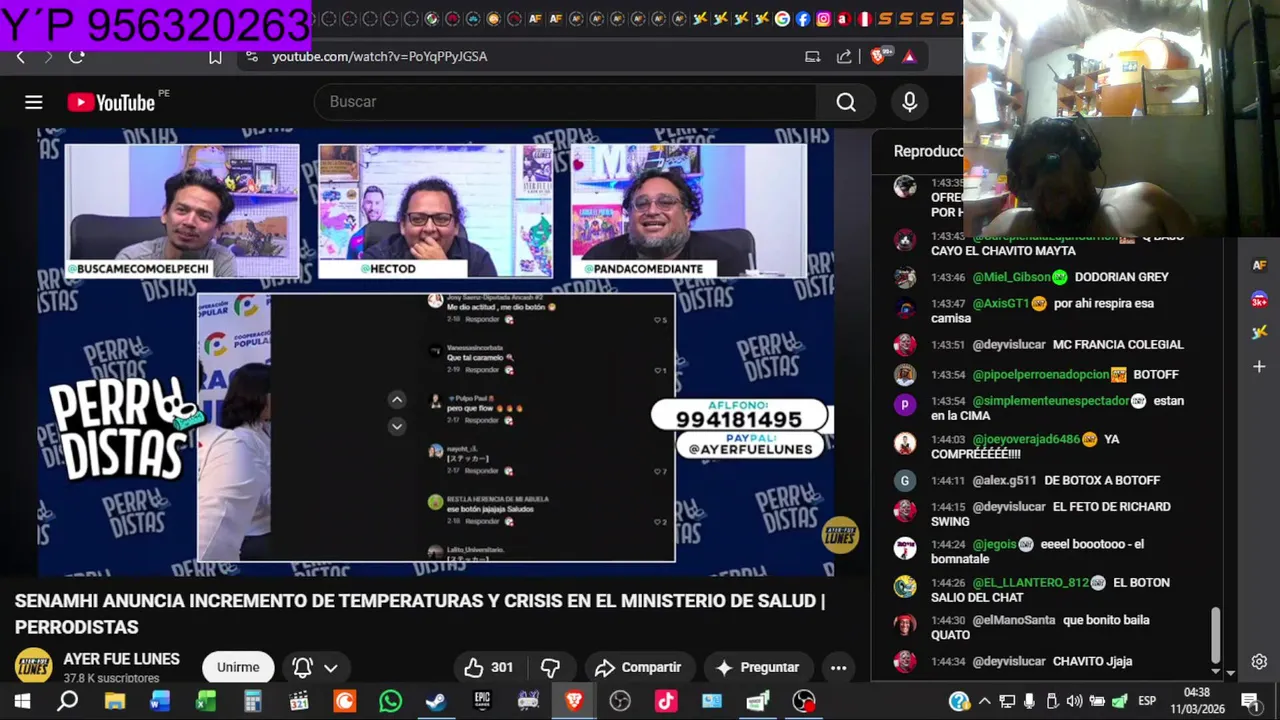Open the AF sidebar panel icon

pyautogui.click(x=1259, y=265)
